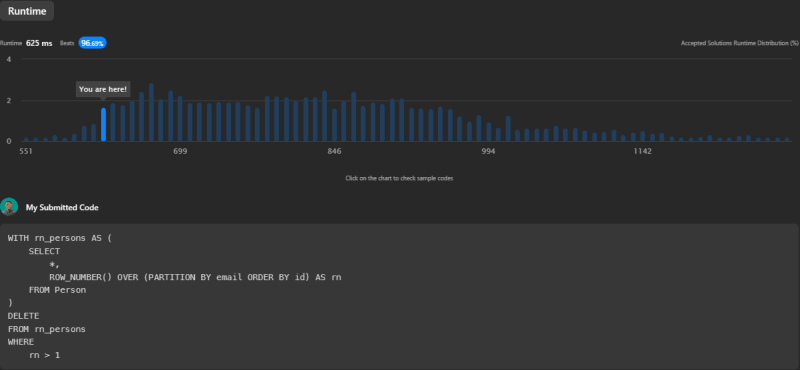Screen dimensions: 800x370
Task: Click the x-axis label 699
Action: click(x=180, y=152)
